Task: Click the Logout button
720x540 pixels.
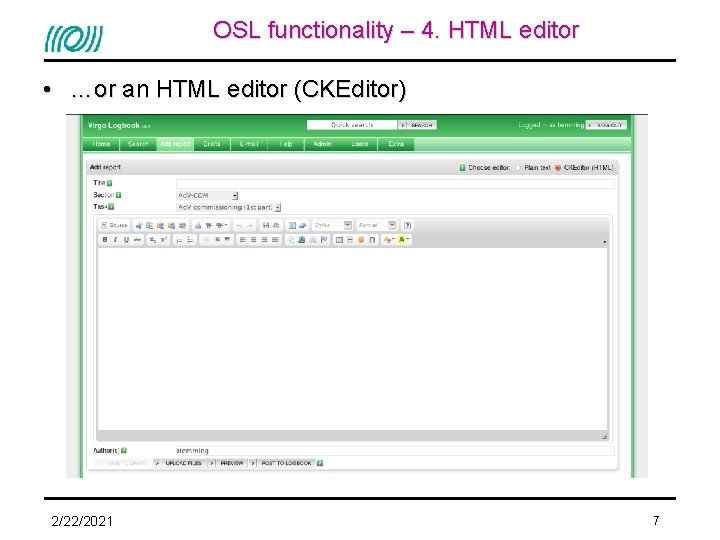Action: click(606, 125)
